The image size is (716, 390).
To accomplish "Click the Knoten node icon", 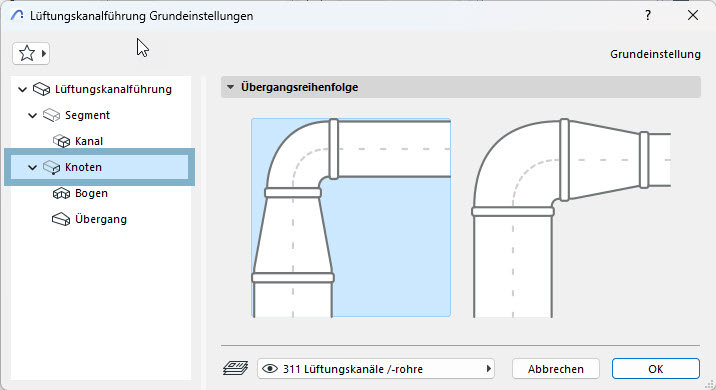I will coord(51,167).
